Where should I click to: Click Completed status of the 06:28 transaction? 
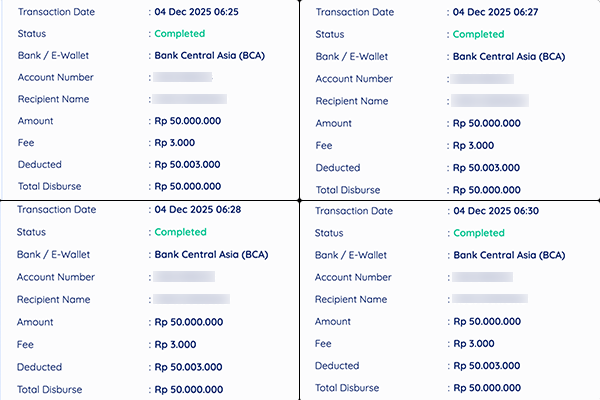[180, 232]
